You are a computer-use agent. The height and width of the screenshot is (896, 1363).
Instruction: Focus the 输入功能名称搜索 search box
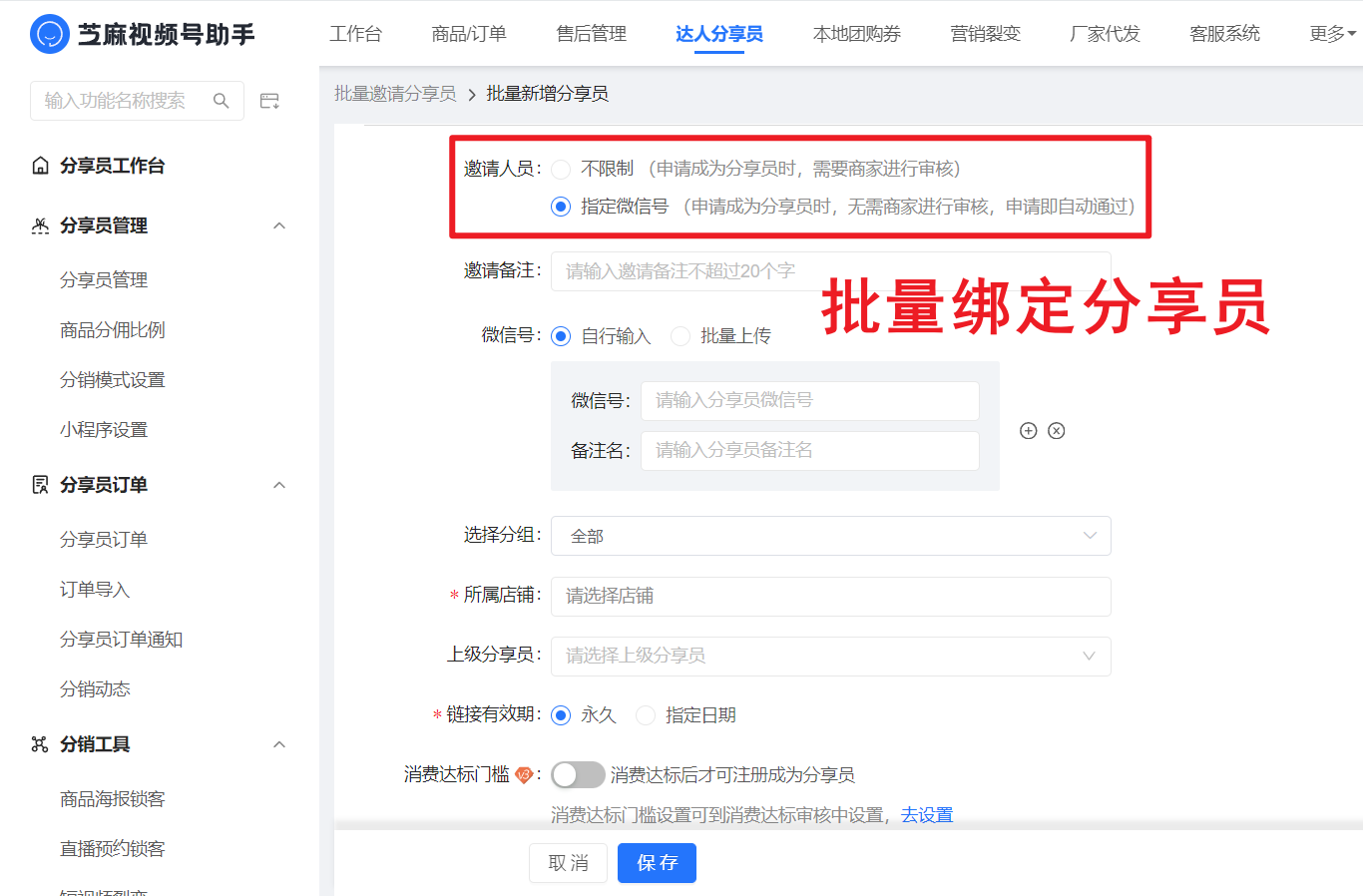click(x=137, y=101)
